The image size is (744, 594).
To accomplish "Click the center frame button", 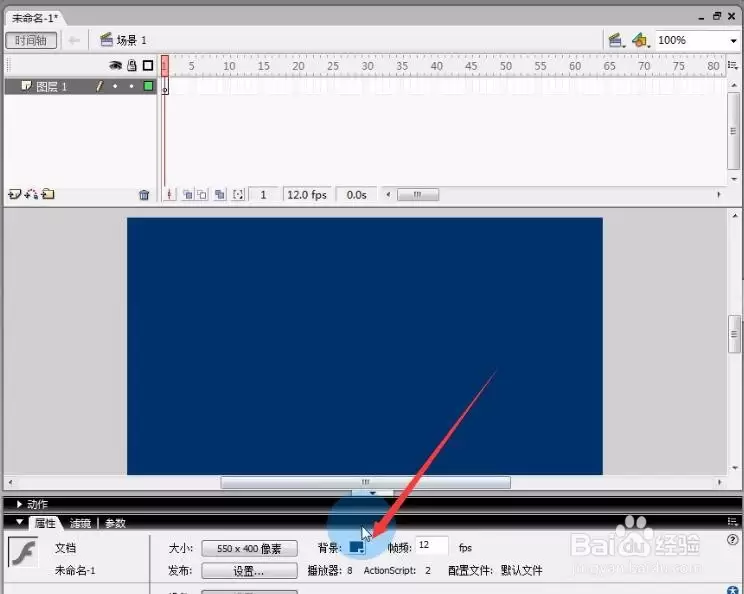I will click(170, 195).
